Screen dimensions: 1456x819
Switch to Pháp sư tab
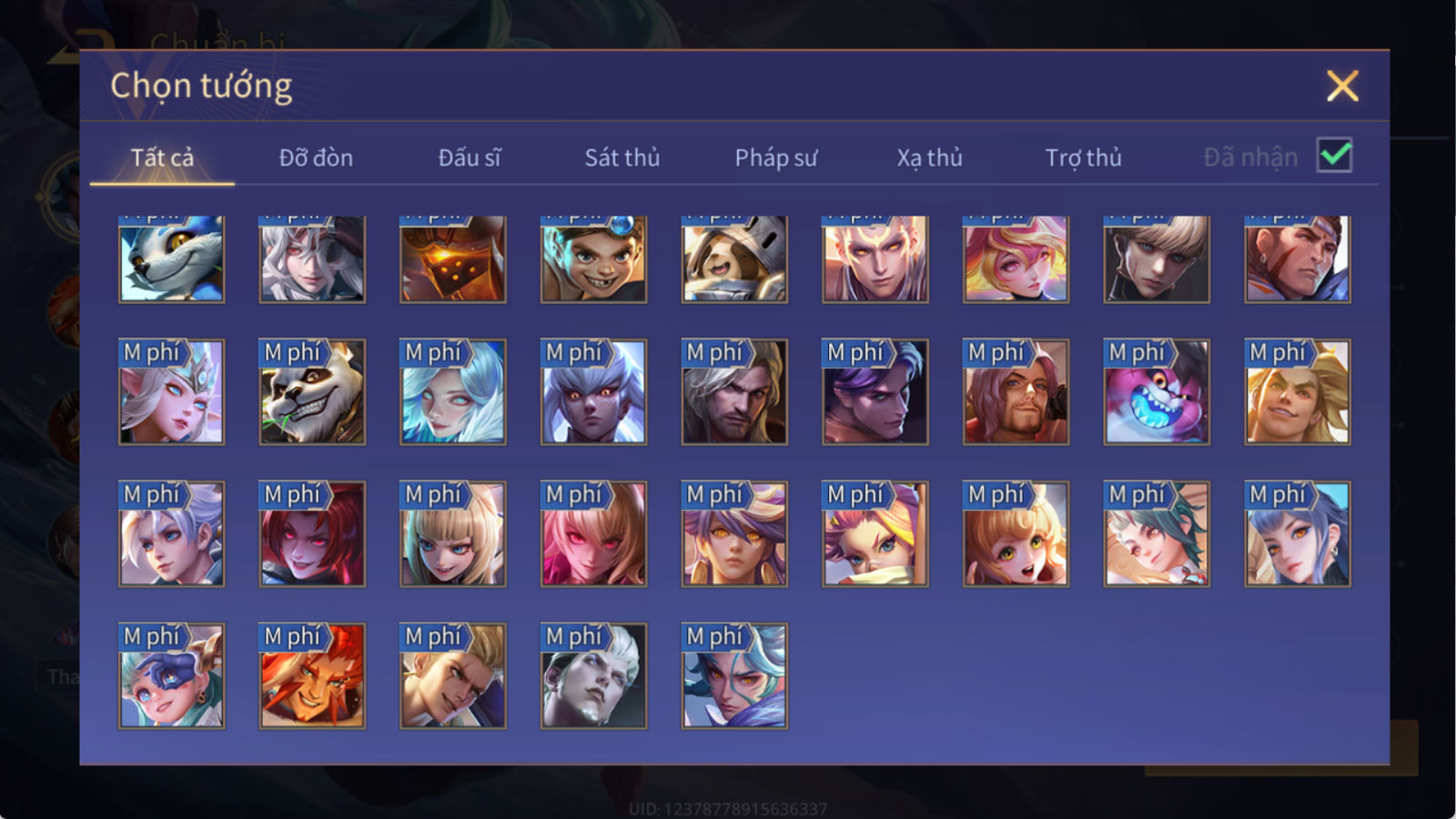tap(776, 157)
